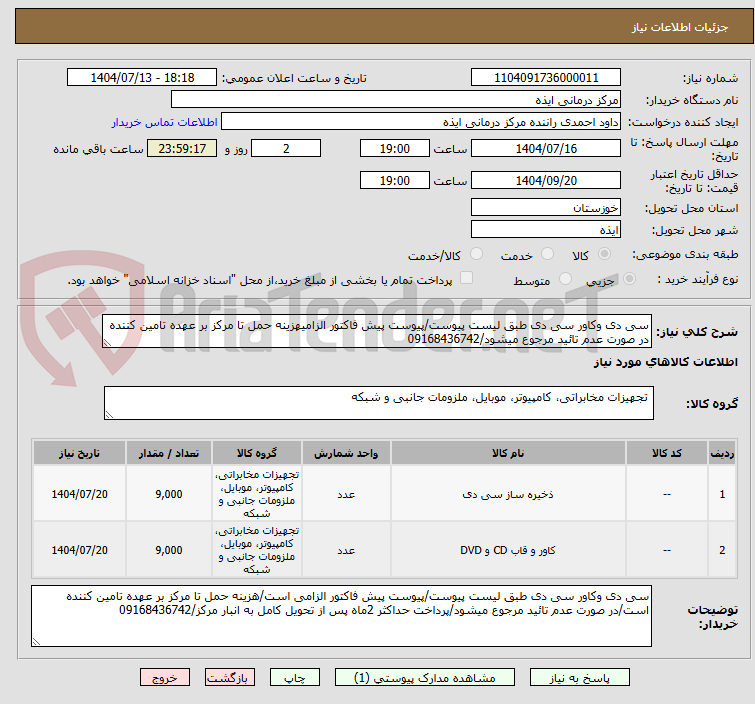Image resolution: width=755 pixels, height=704 pixels.
Task: Click the quantity 9,000 in row 1
Action: [169, 494]
